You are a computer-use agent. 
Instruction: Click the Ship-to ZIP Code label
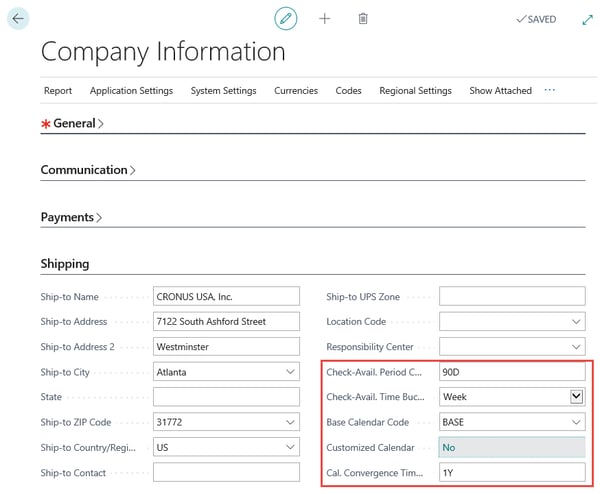coord(76,422)
